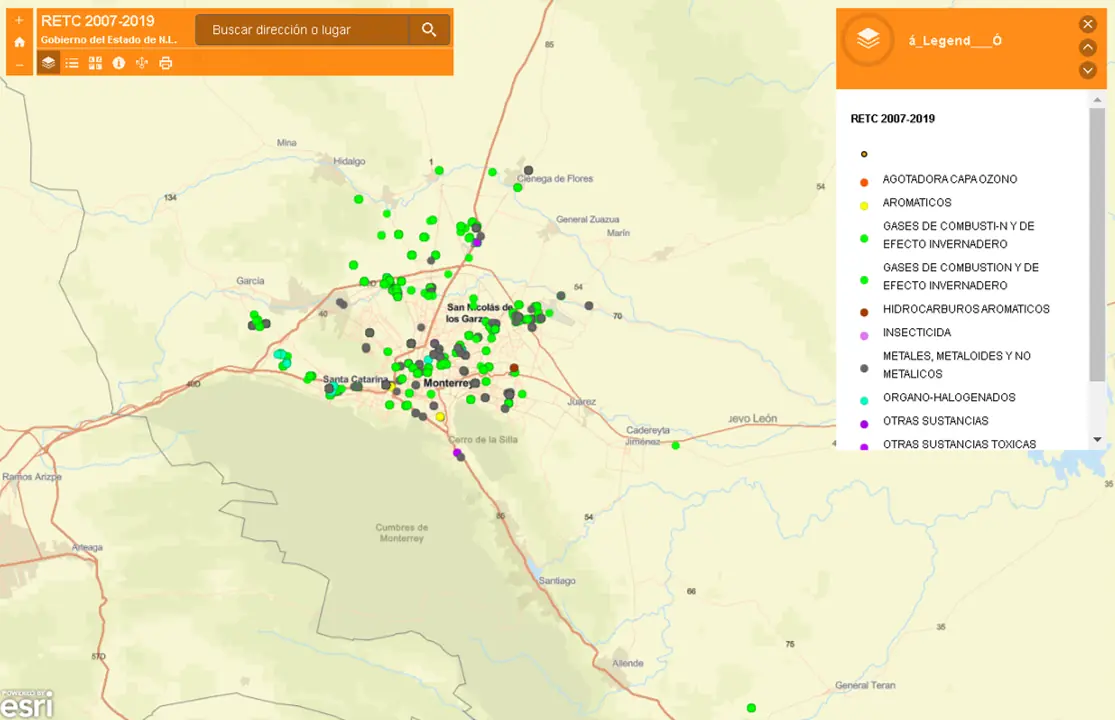
Task: Click the search magnifier button
Action: pos(429,30)
